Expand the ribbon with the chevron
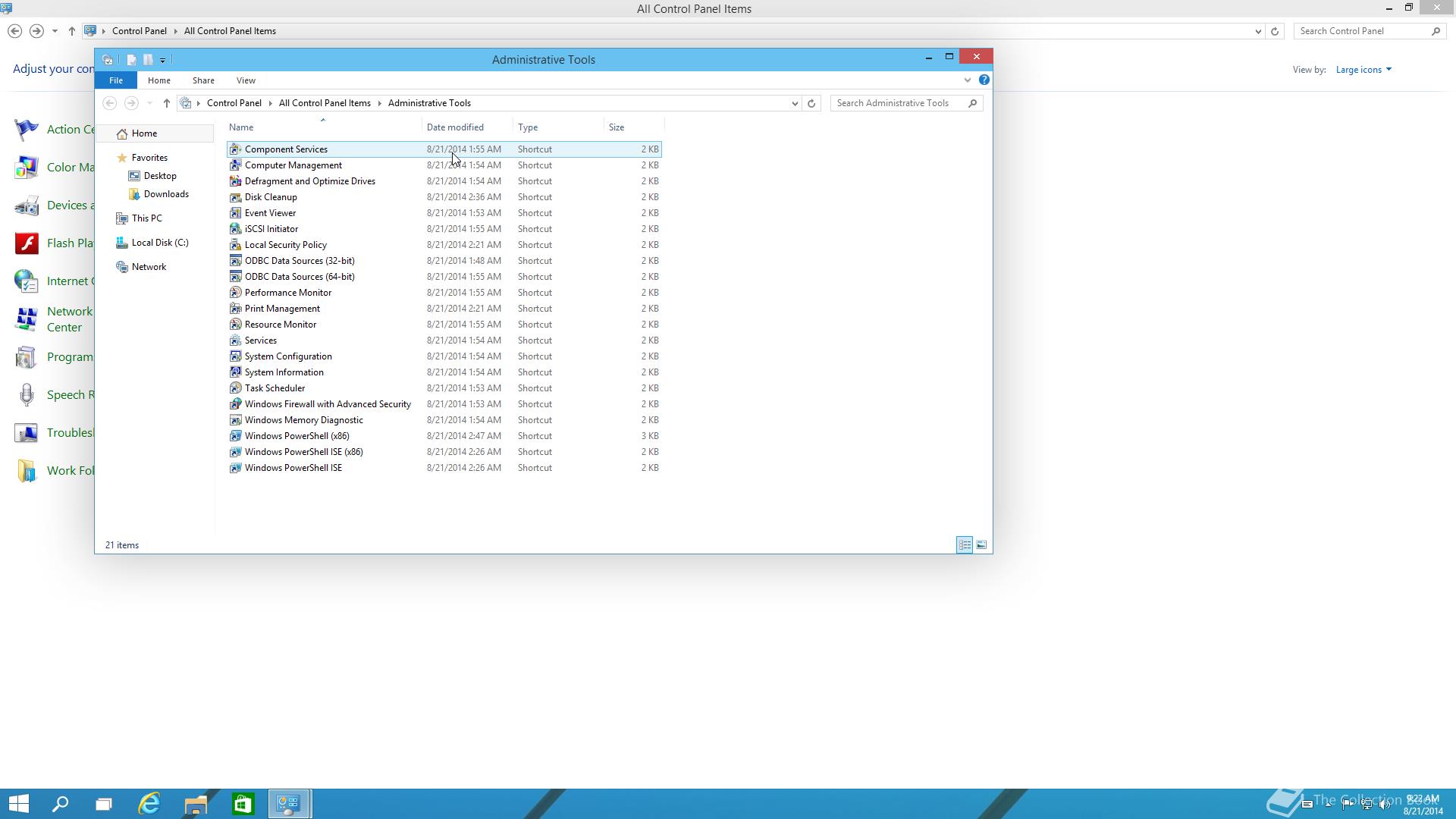The image size is (1456, 819). 967,80
